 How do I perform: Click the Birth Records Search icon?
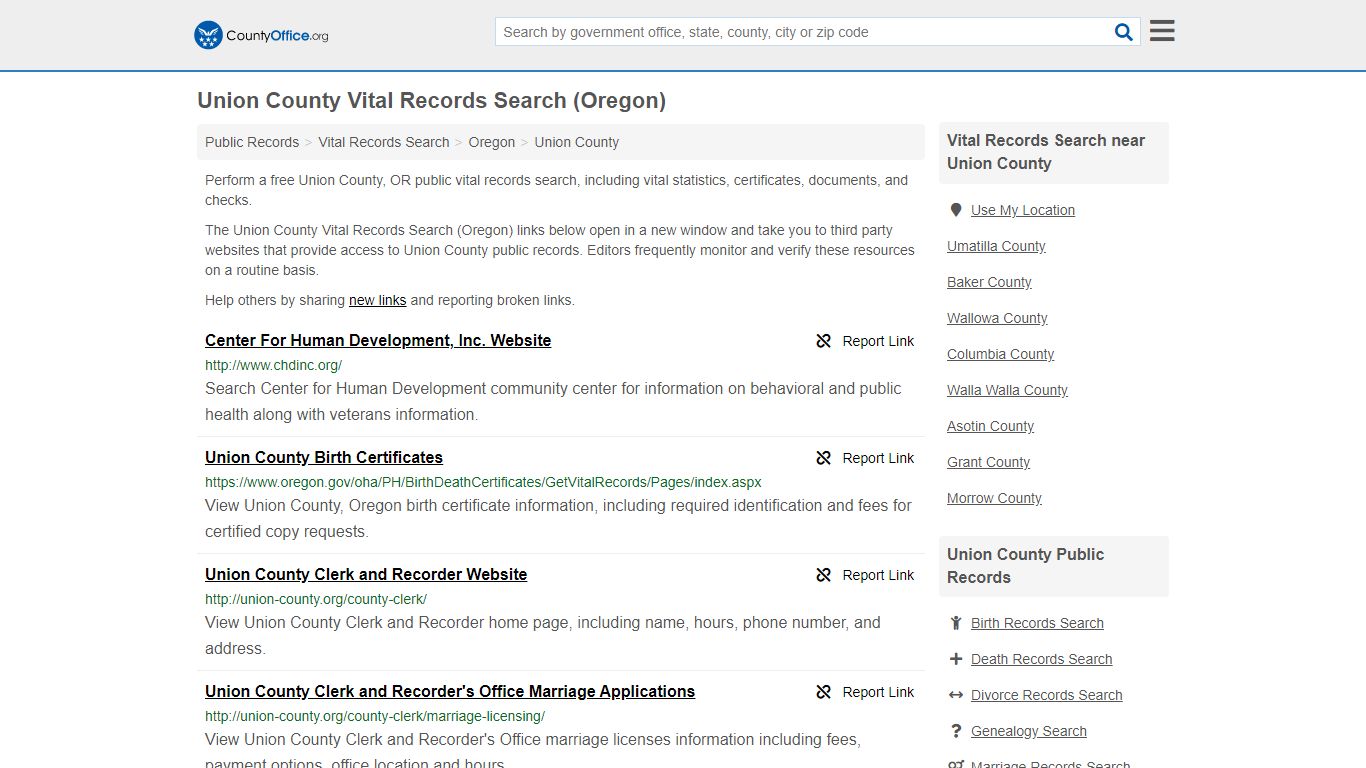coord(956,623)
